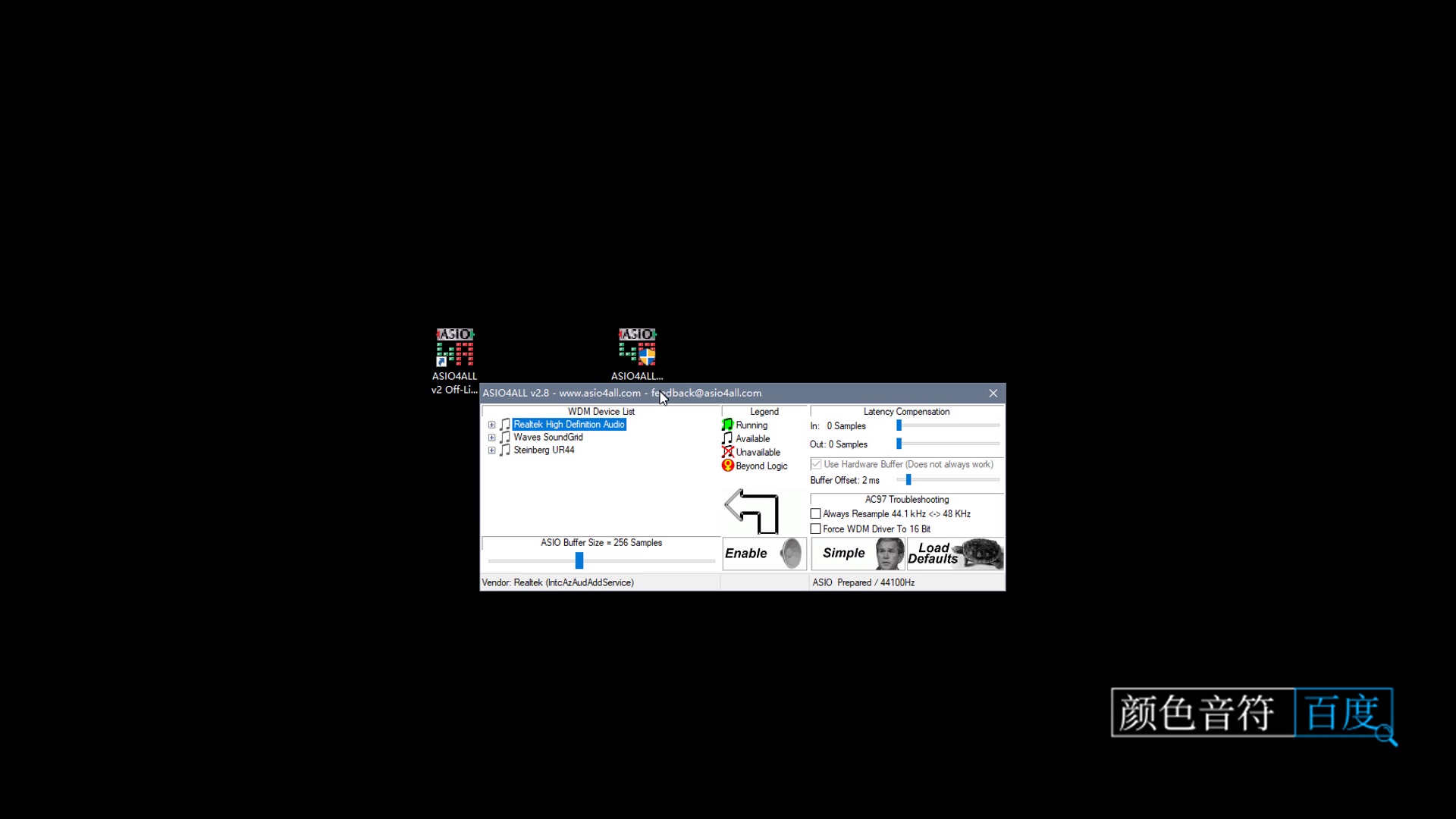Toggle Use Hardware Buffer checkbox
1456x819 pixels.
pos(815,463)
